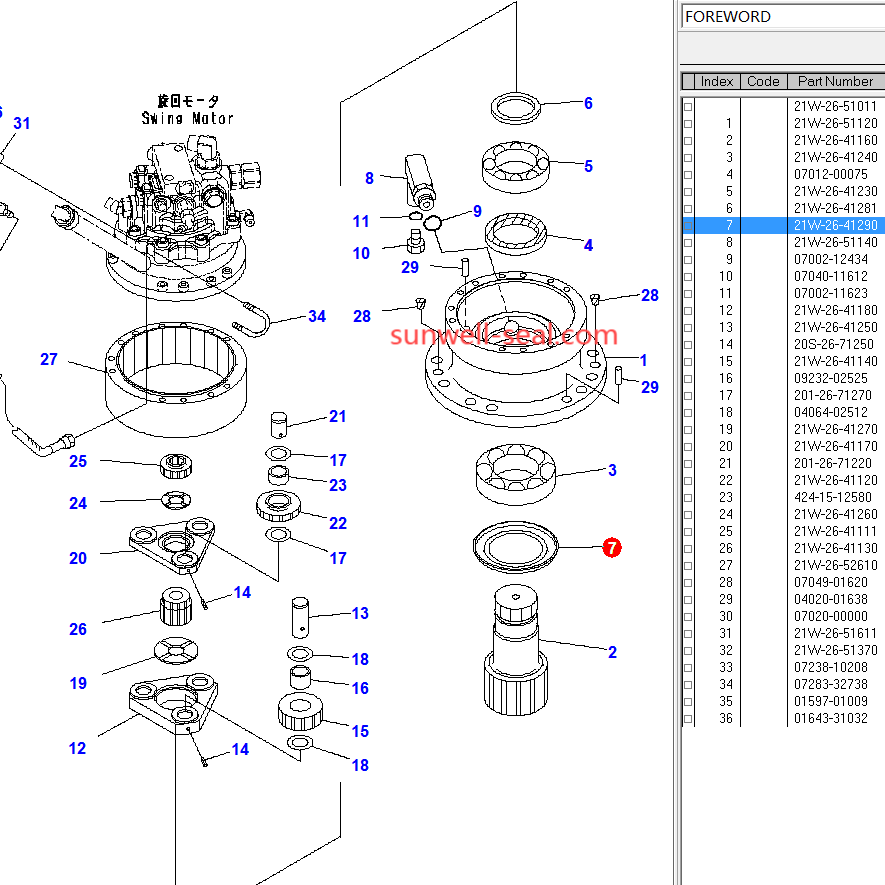Screen dimensions: 885x885
Task: Open the FOREWORD combo box
Action: pyautogui.click(x=783, y=17)
